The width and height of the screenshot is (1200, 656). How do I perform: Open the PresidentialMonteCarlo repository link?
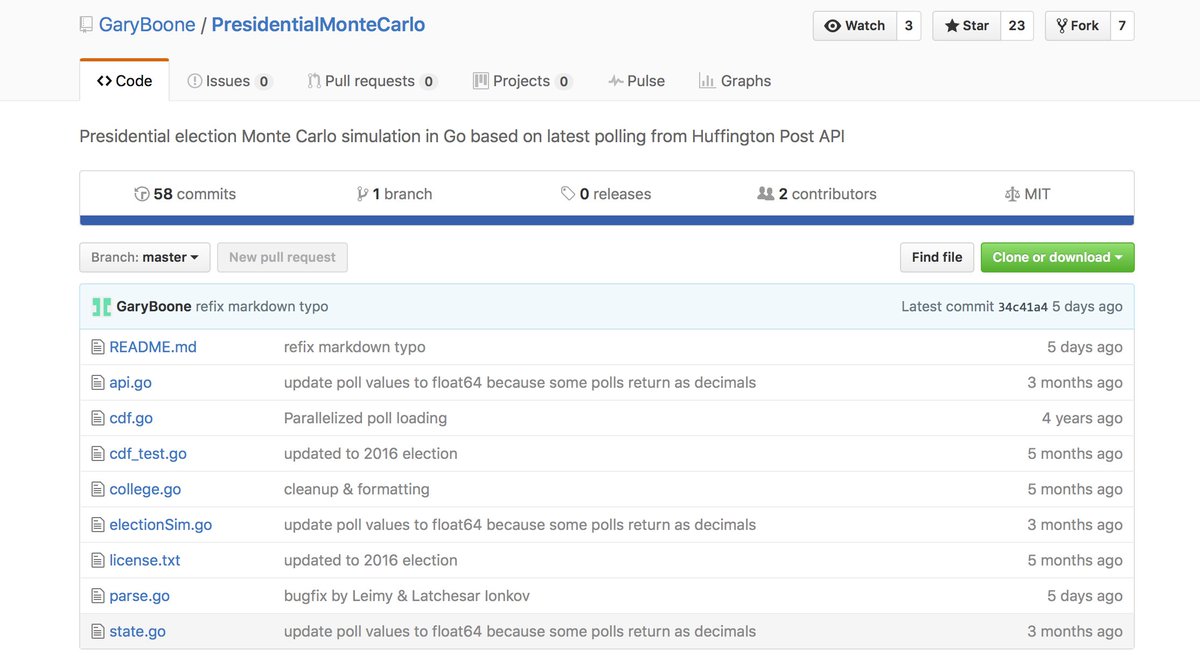click(318, 25)
